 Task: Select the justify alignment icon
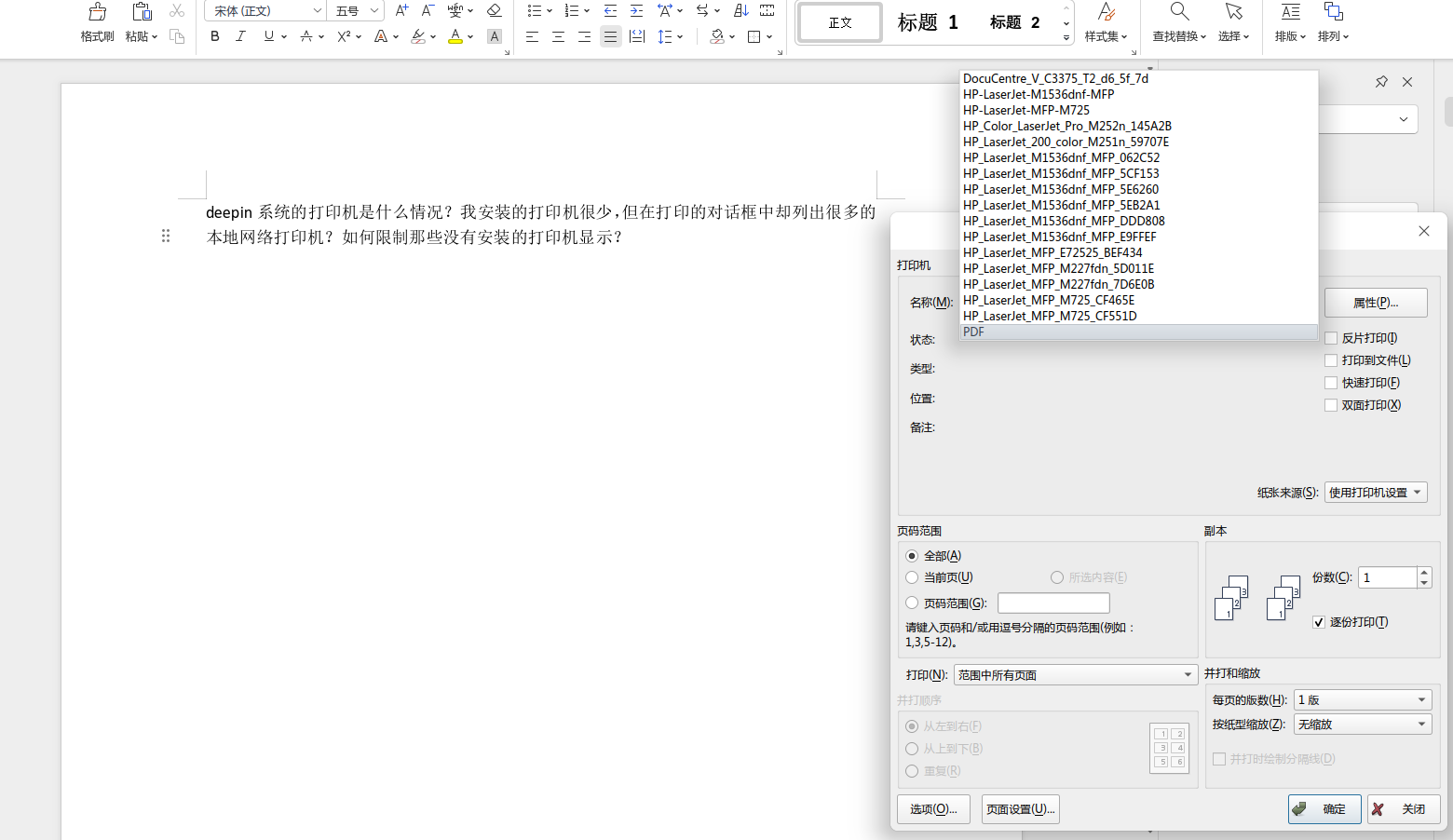(x=610, y=36)
